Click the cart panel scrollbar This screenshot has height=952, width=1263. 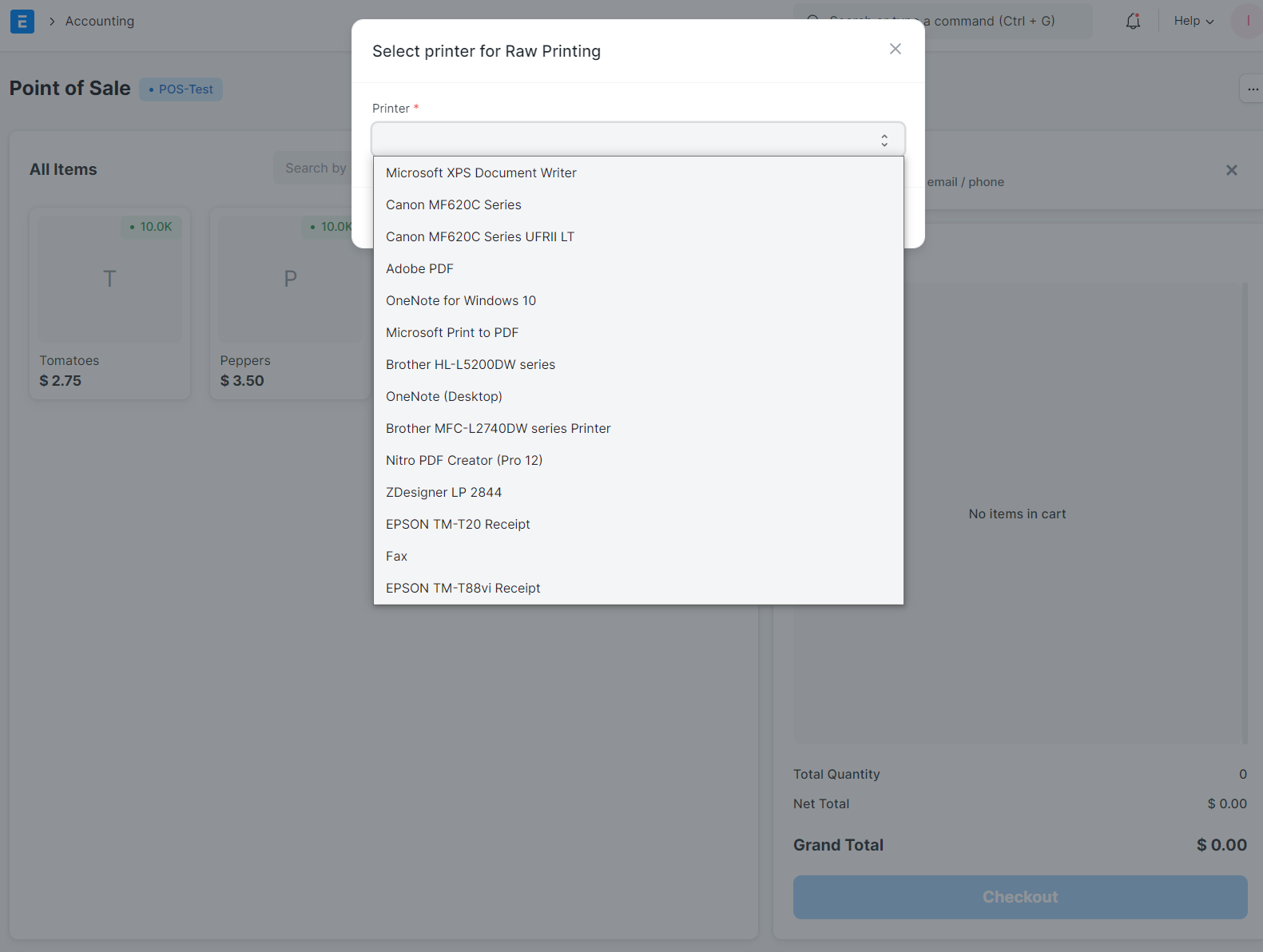click(1245, 513)
